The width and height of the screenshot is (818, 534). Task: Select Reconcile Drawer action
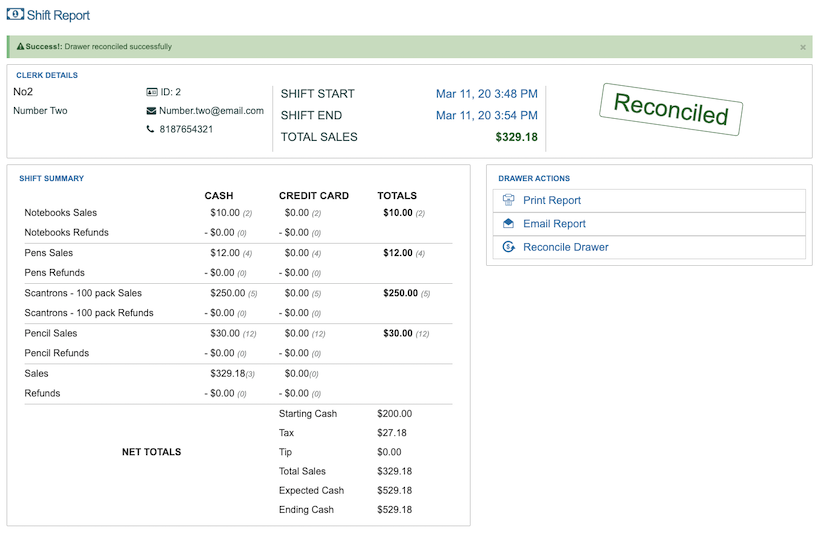pyautogui.click(x=565, y=247)
